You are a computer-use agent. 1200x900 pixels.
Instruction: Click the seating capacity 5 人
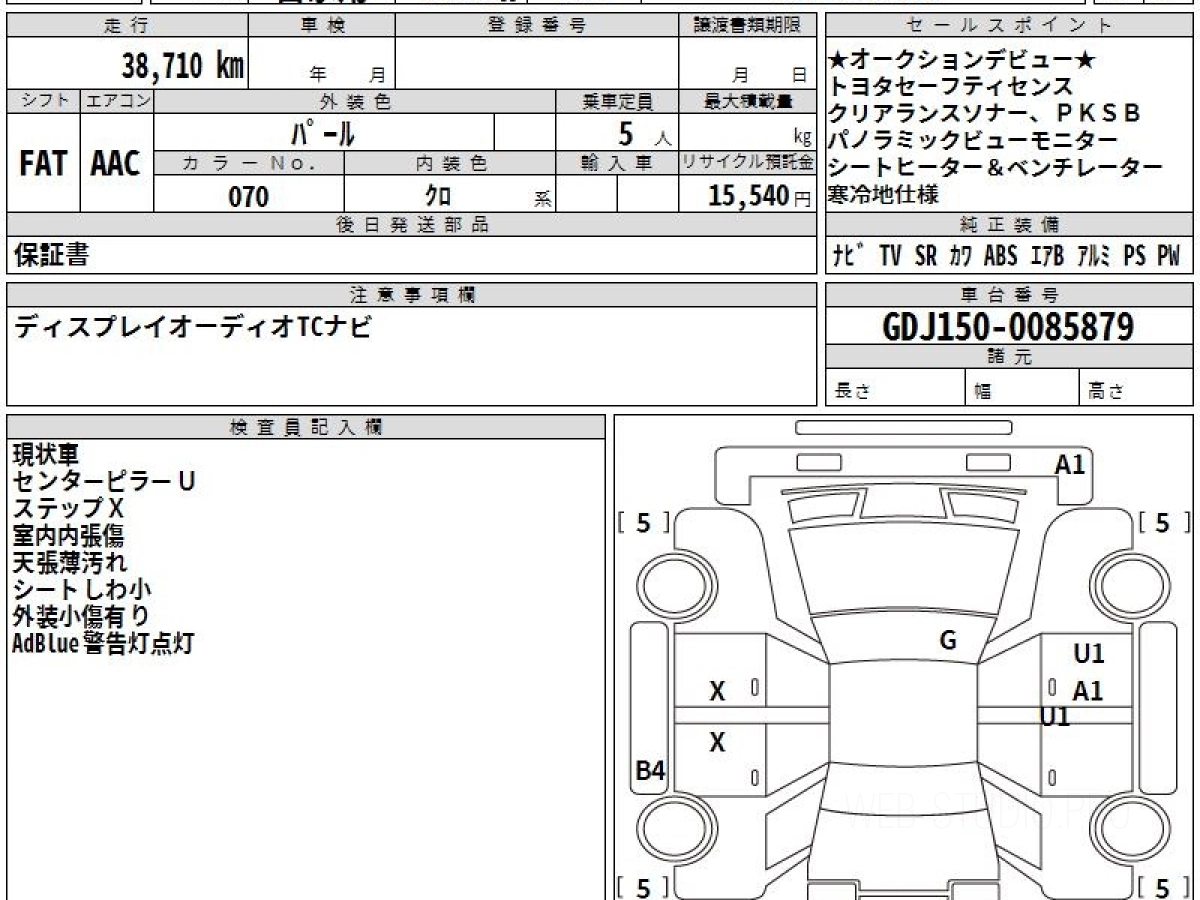pyautogui.click(x=644, y=134)
